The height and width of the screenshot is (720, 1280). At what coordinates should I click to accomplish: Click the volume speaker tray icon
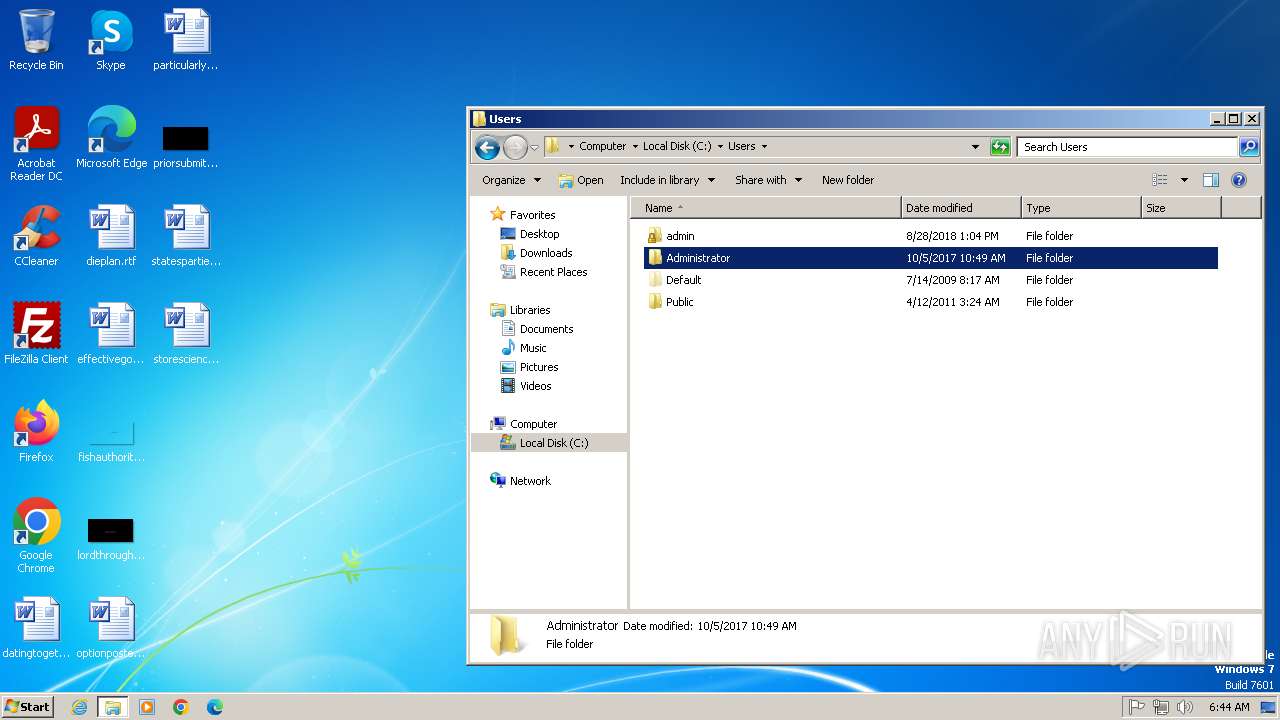pos(1185,707)
